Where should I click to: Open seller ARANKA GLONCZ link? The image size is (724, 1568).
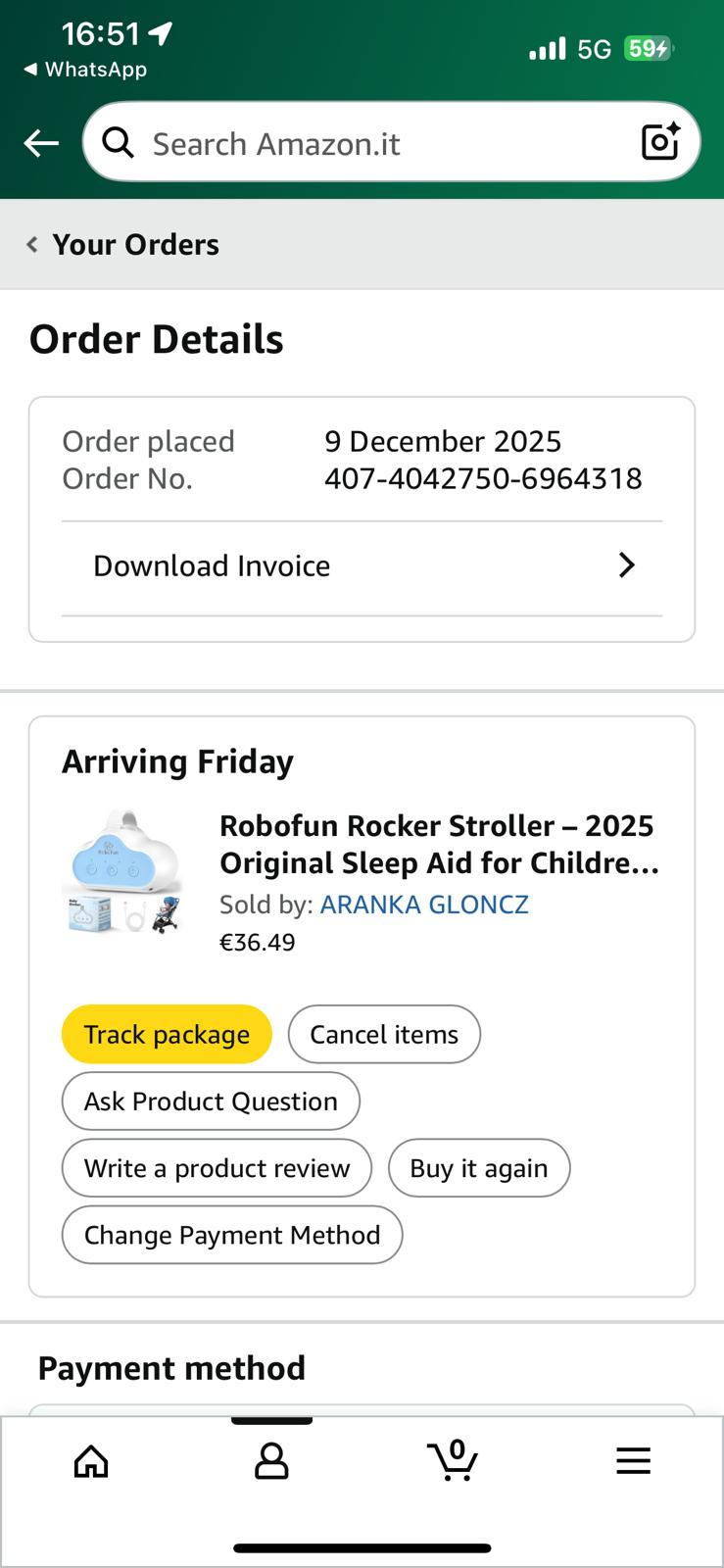tap(424, 904)
